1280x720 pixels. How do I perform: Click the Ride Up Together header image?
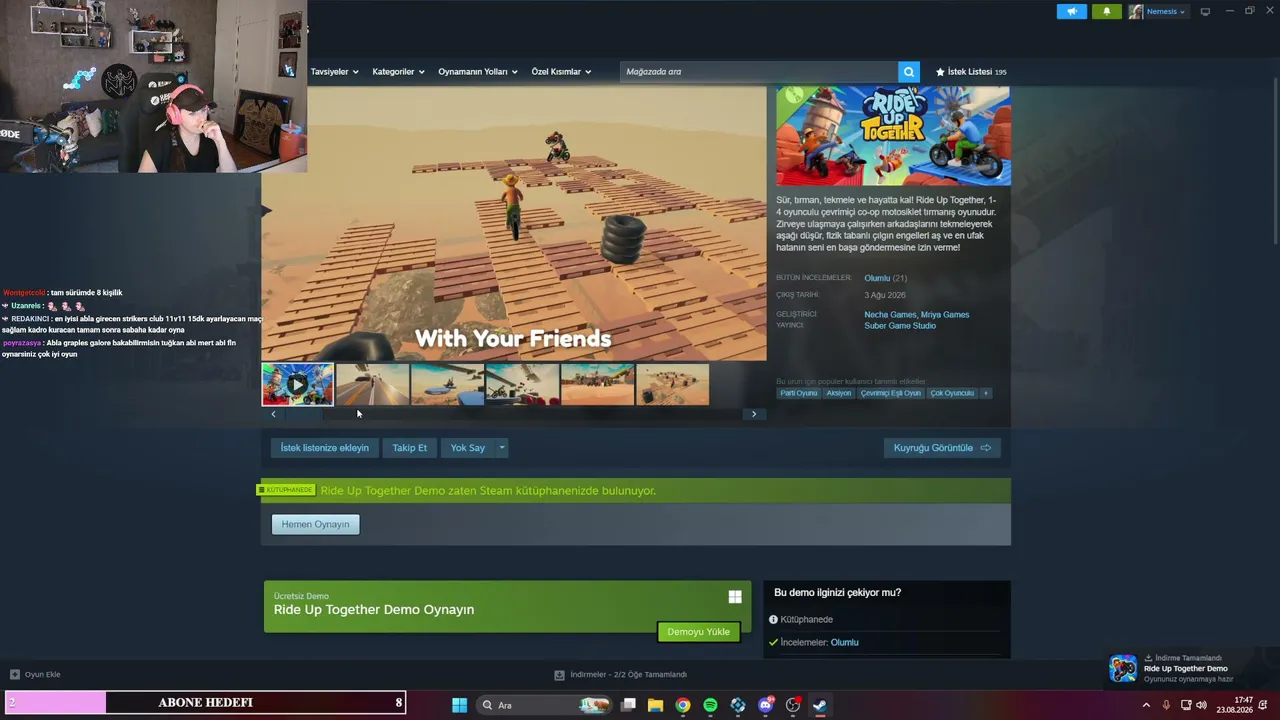click(893, 136)
